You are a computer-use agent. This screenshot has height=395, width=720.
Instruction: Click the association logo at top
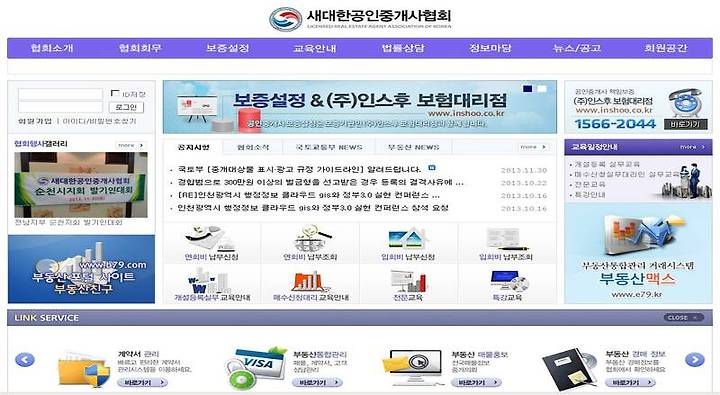(360, 19)
